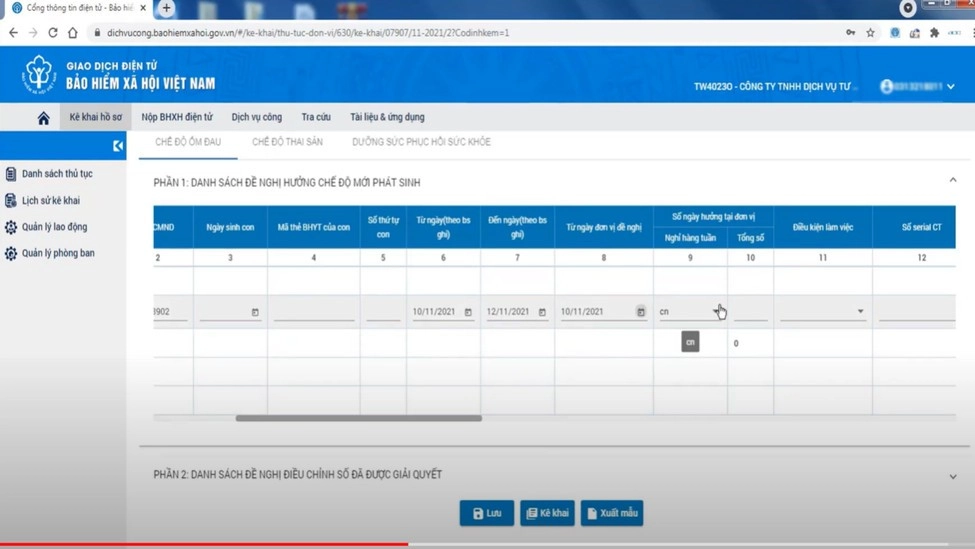Switch to Chế độ thai sản tab
Viewport: 975px width, 549px height.
pos(287,142)
